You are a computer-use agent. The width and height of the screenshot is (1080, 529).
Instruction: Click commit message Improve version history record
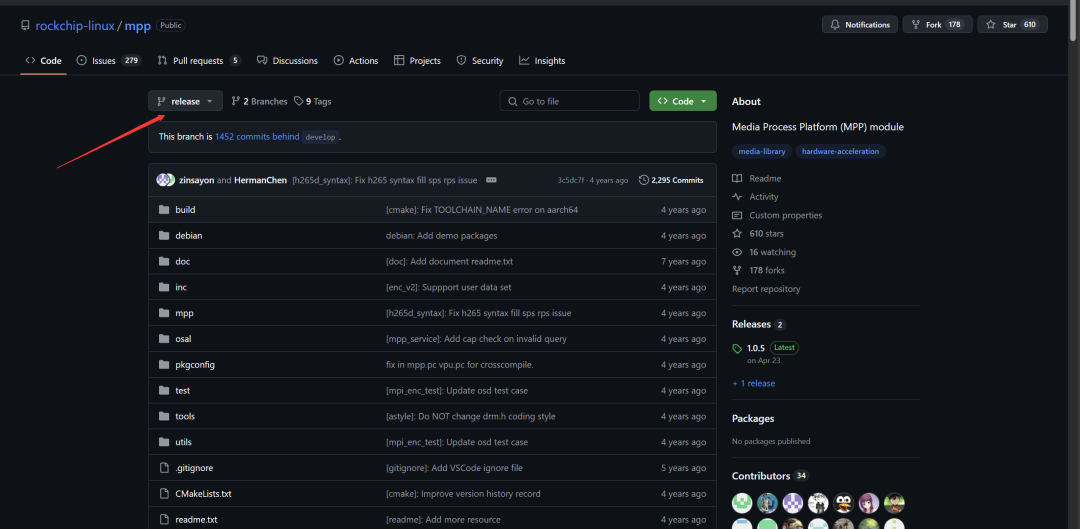tap(464, 494)
